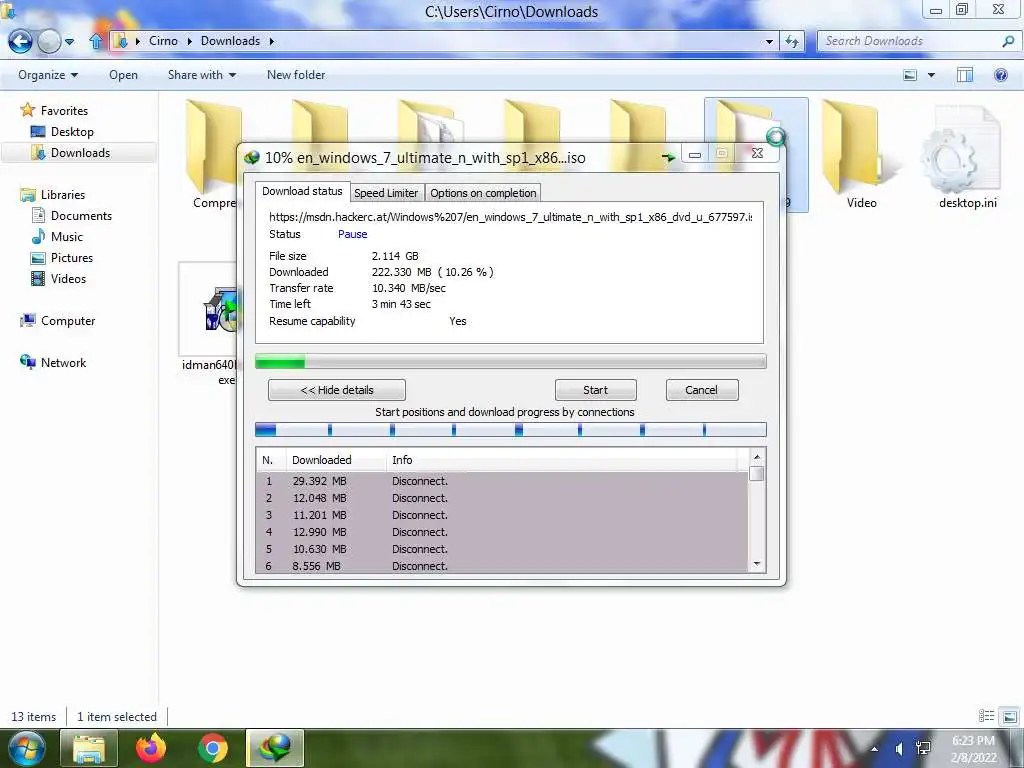Toggle the preview pane icon
Image resolution: width=1024 pixels, height=768 pixels.
[964, 75]
